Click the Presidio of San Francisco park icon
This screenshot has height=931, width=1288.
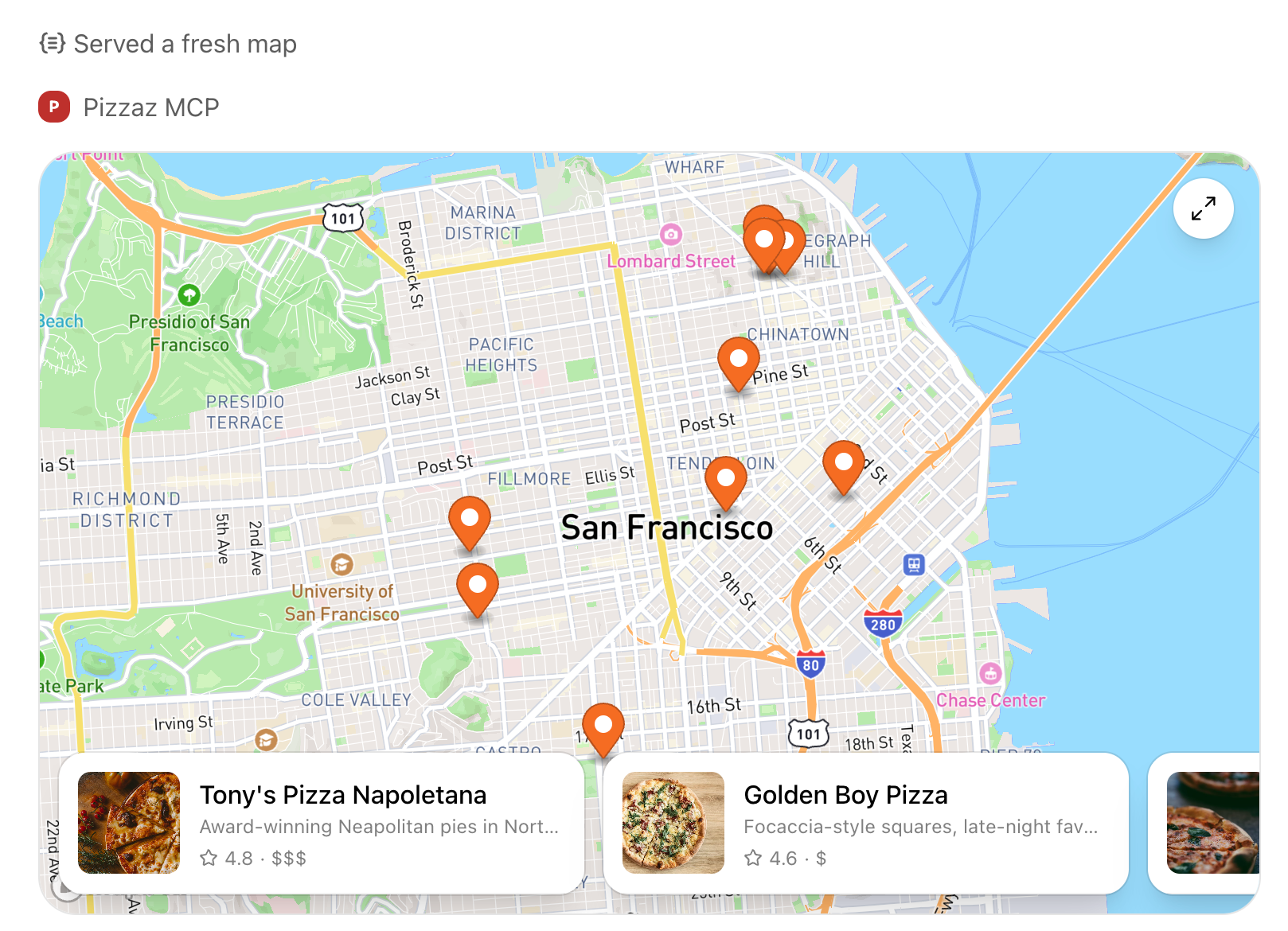[x=189, y=295]
